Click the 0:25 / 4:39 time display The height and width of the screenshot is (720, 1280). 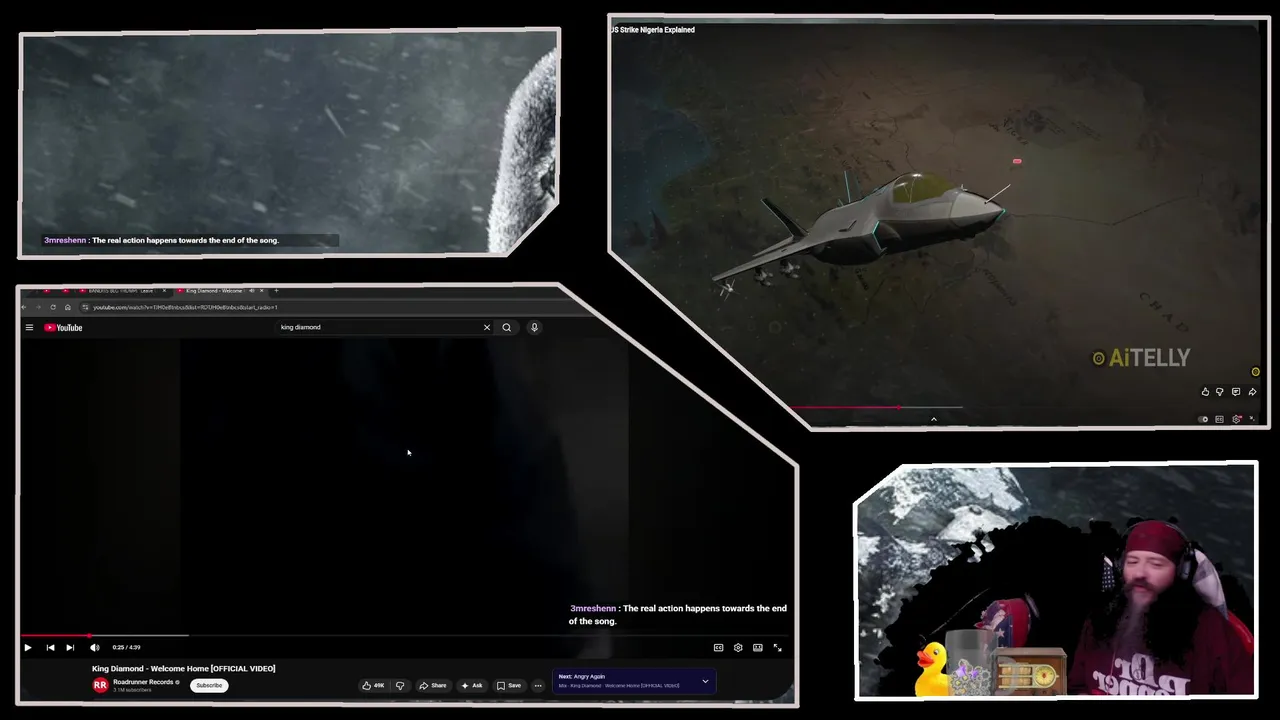(126, 647)
